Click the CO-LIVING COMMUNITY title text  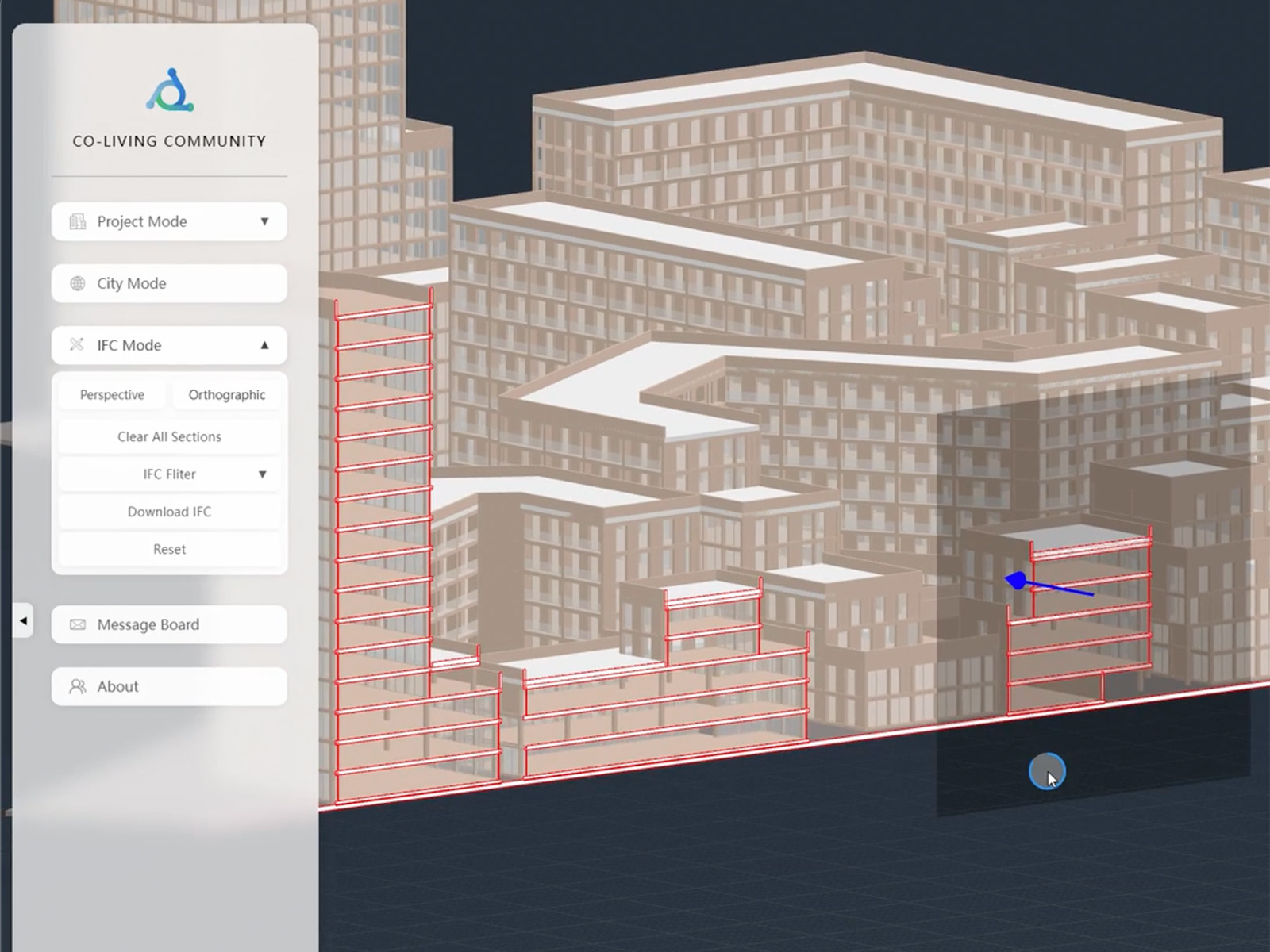[x=169, y=141]
